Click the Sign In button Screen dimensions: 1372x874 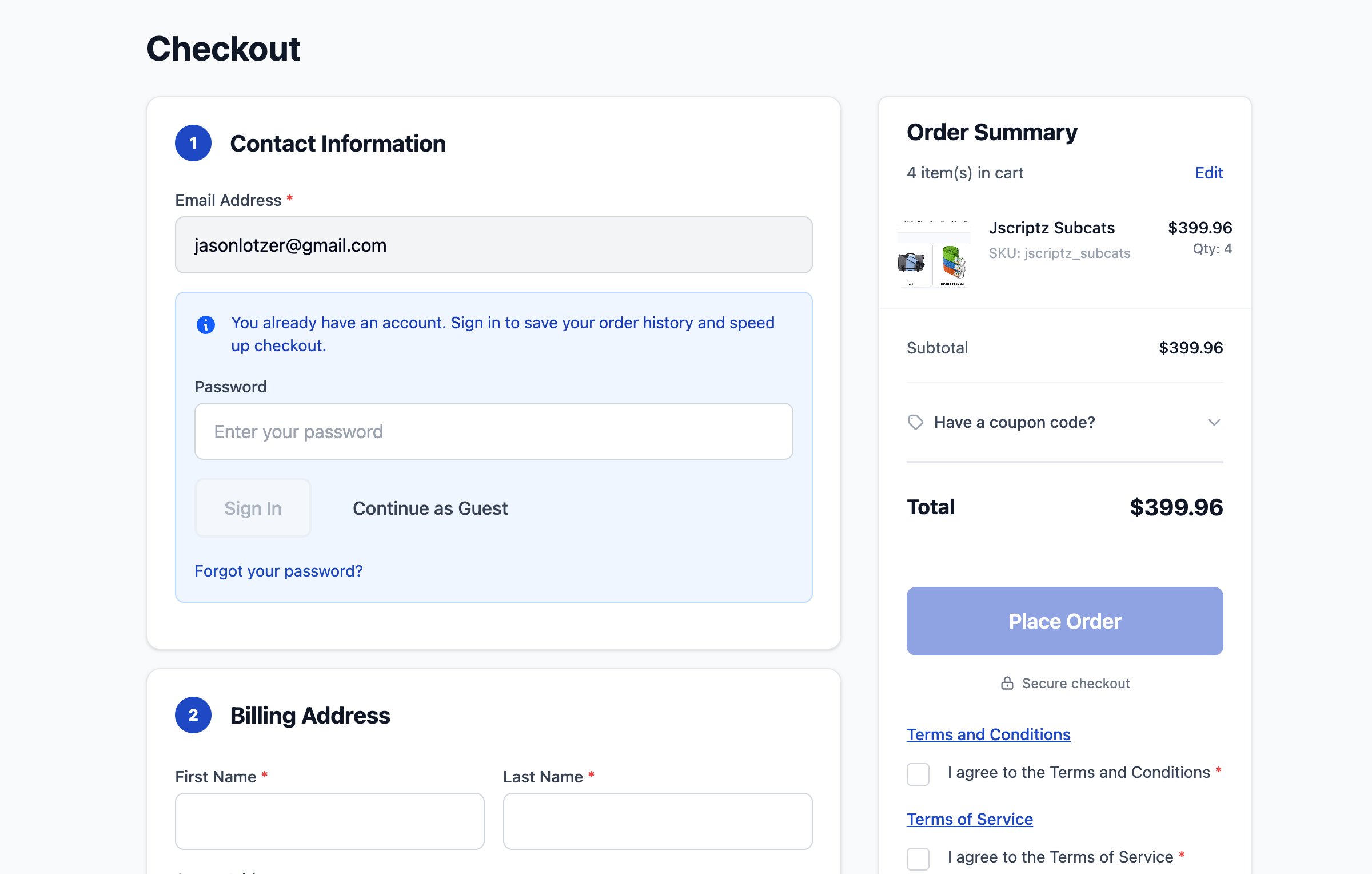click(x=253, y=508)
